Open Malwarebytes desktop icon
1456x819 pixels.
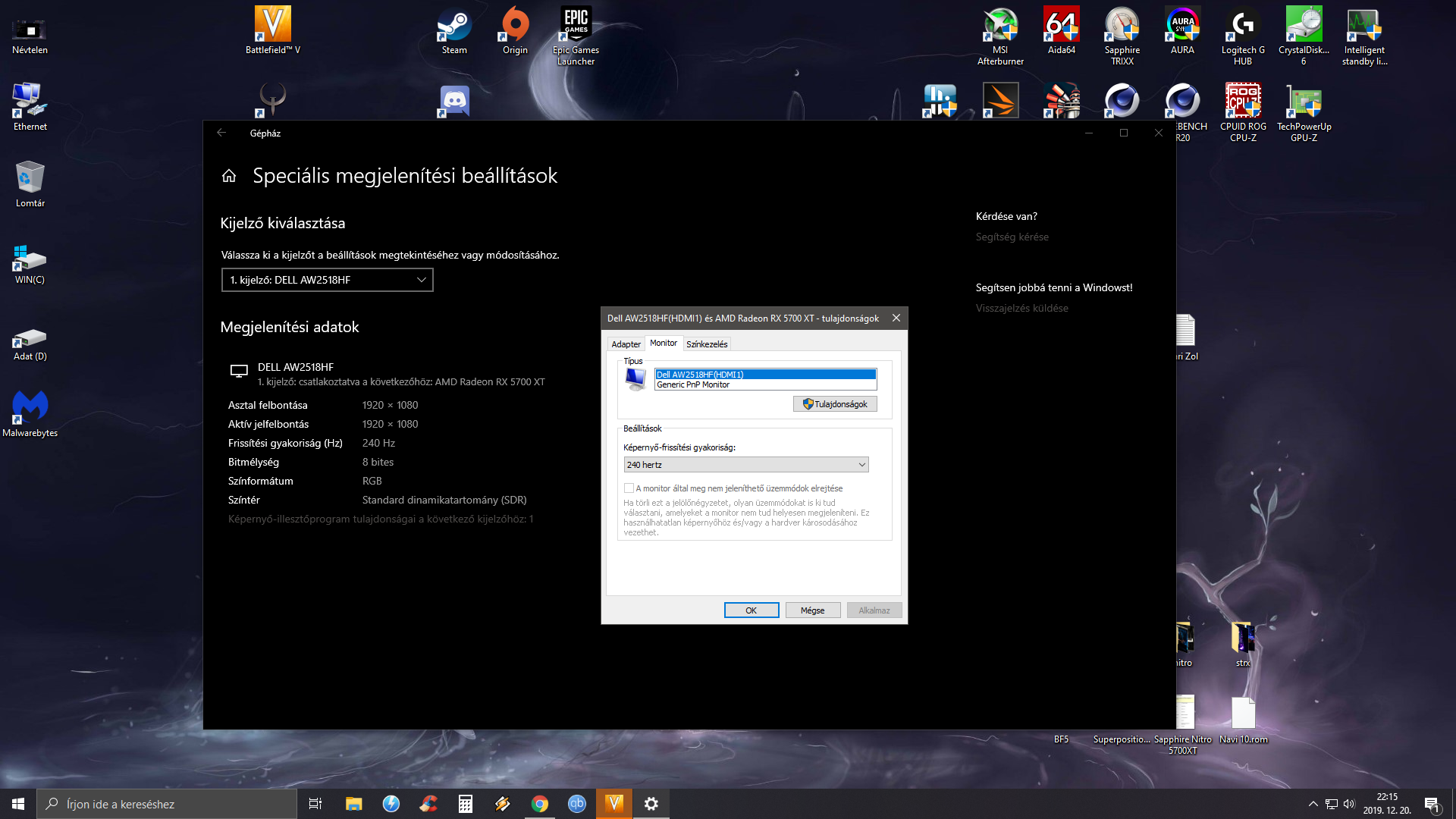[x=30, y=413]
